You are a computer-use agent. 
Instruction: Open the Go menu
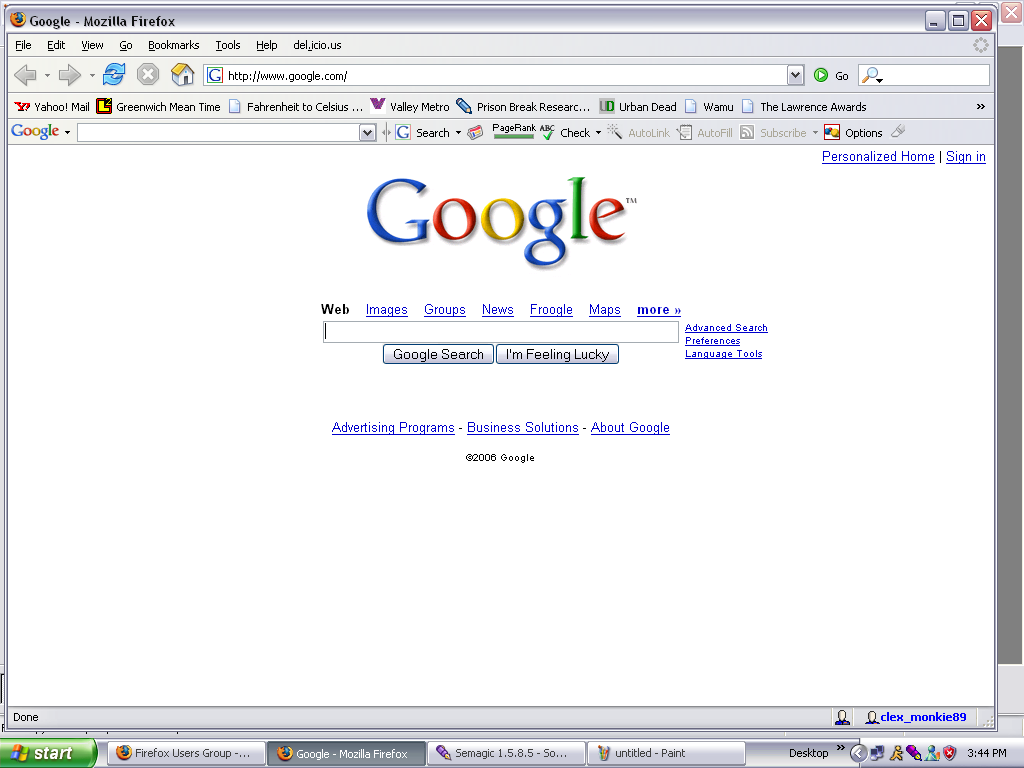tap(125, 45)
